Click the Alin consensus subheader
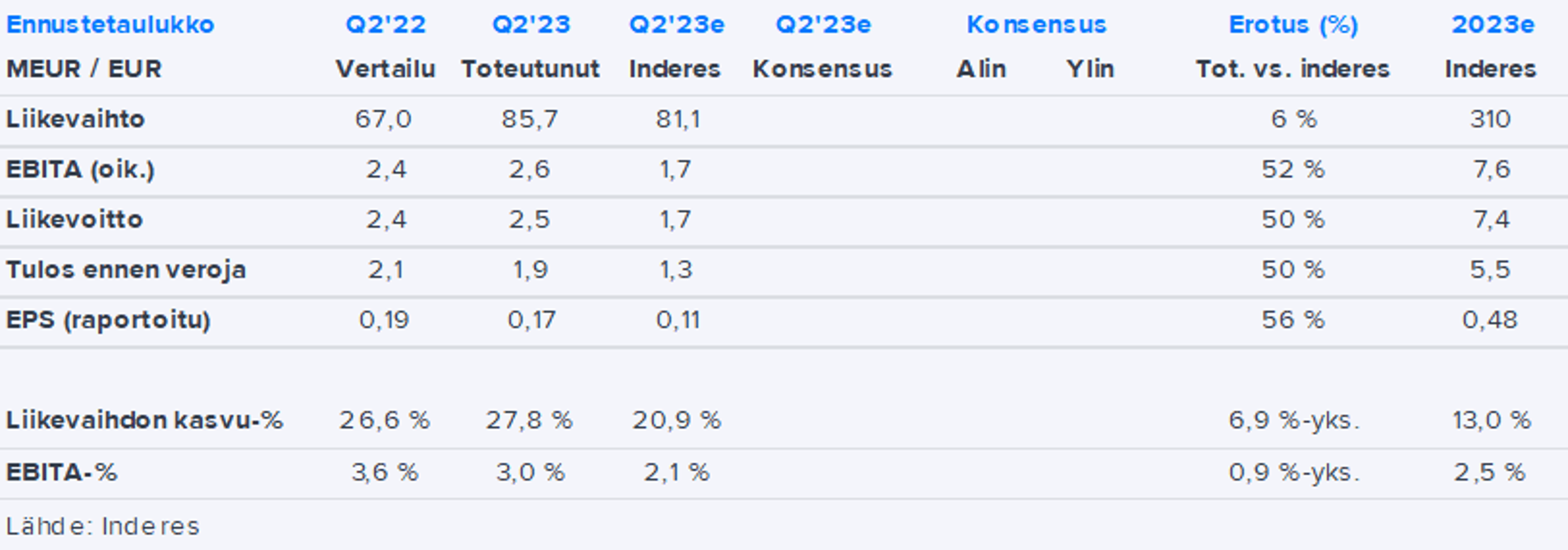 980,69
